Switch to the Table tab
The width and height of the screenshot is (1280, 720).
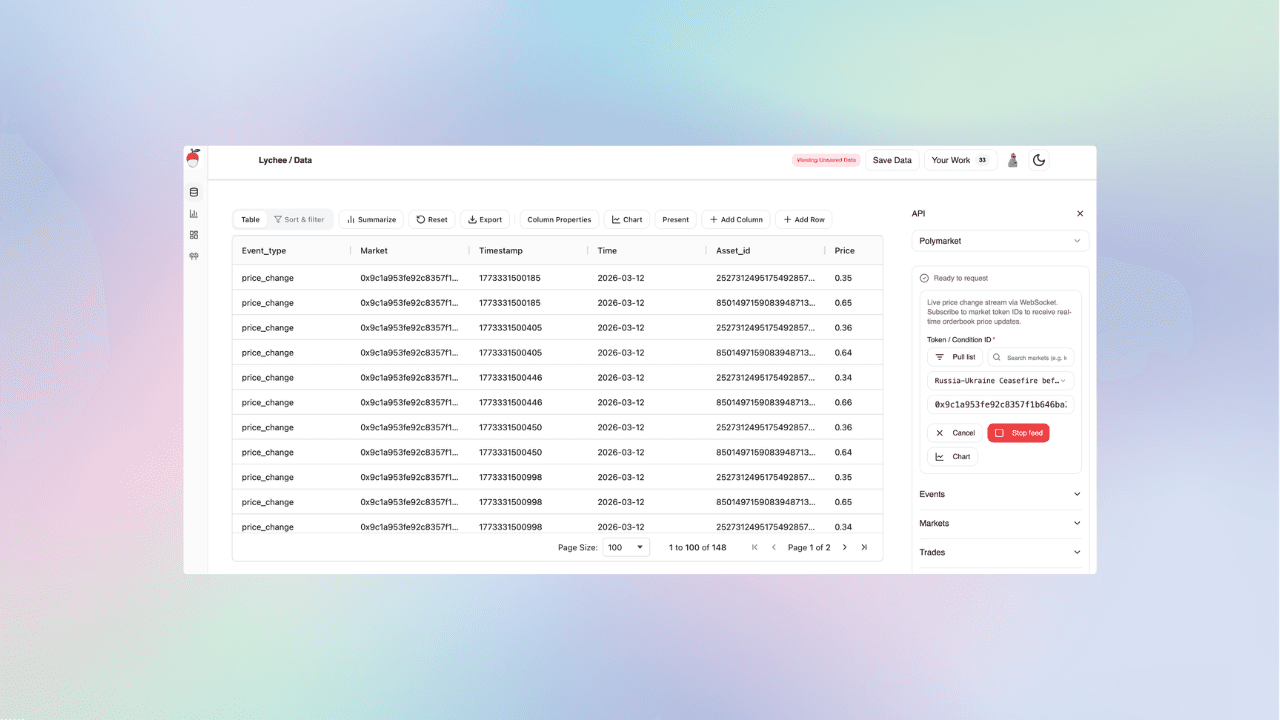pyautogui.click(x=250, y=219)
